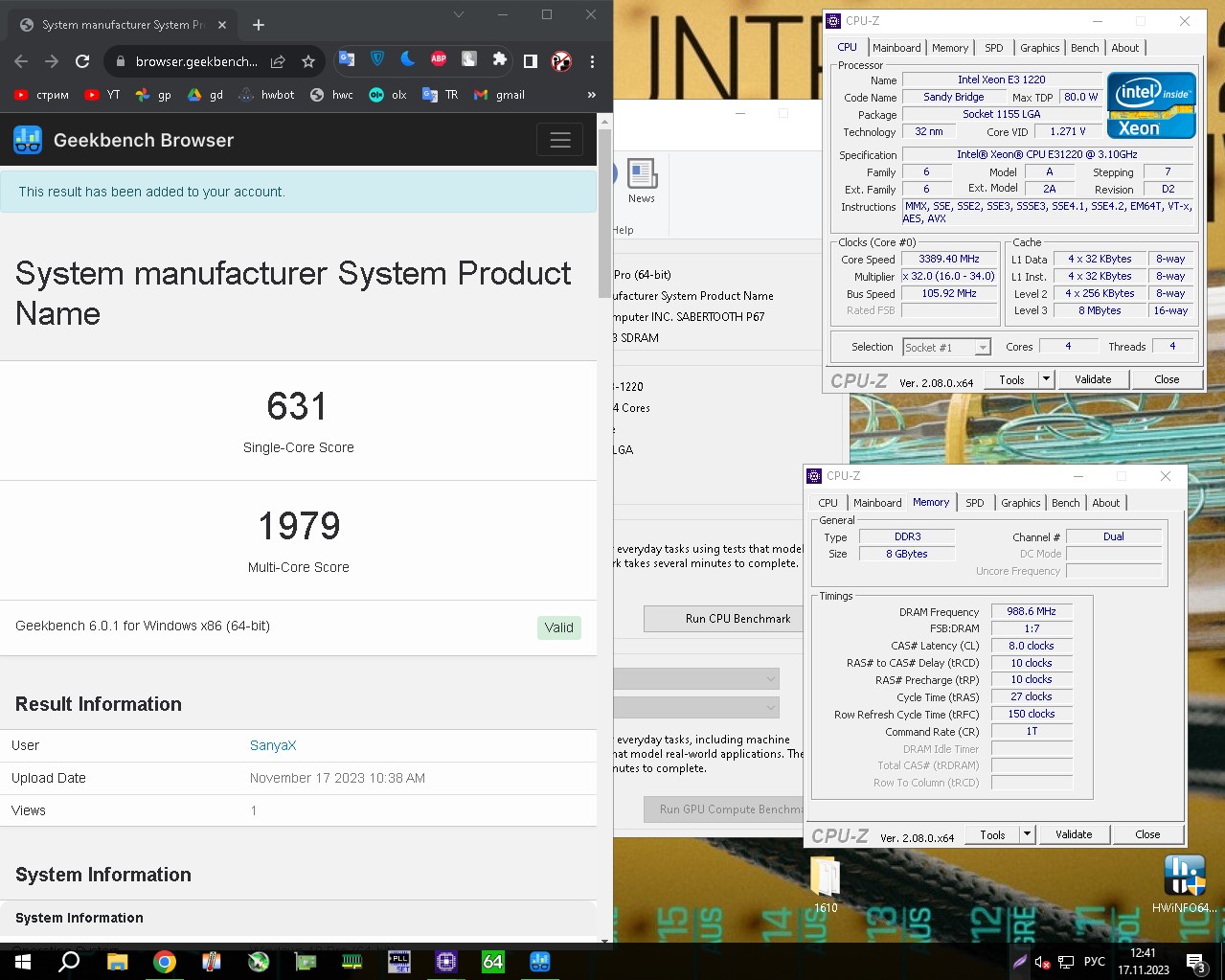Open the Chrome profile avatar
1225x980 pixels.
tap(561, 61)
